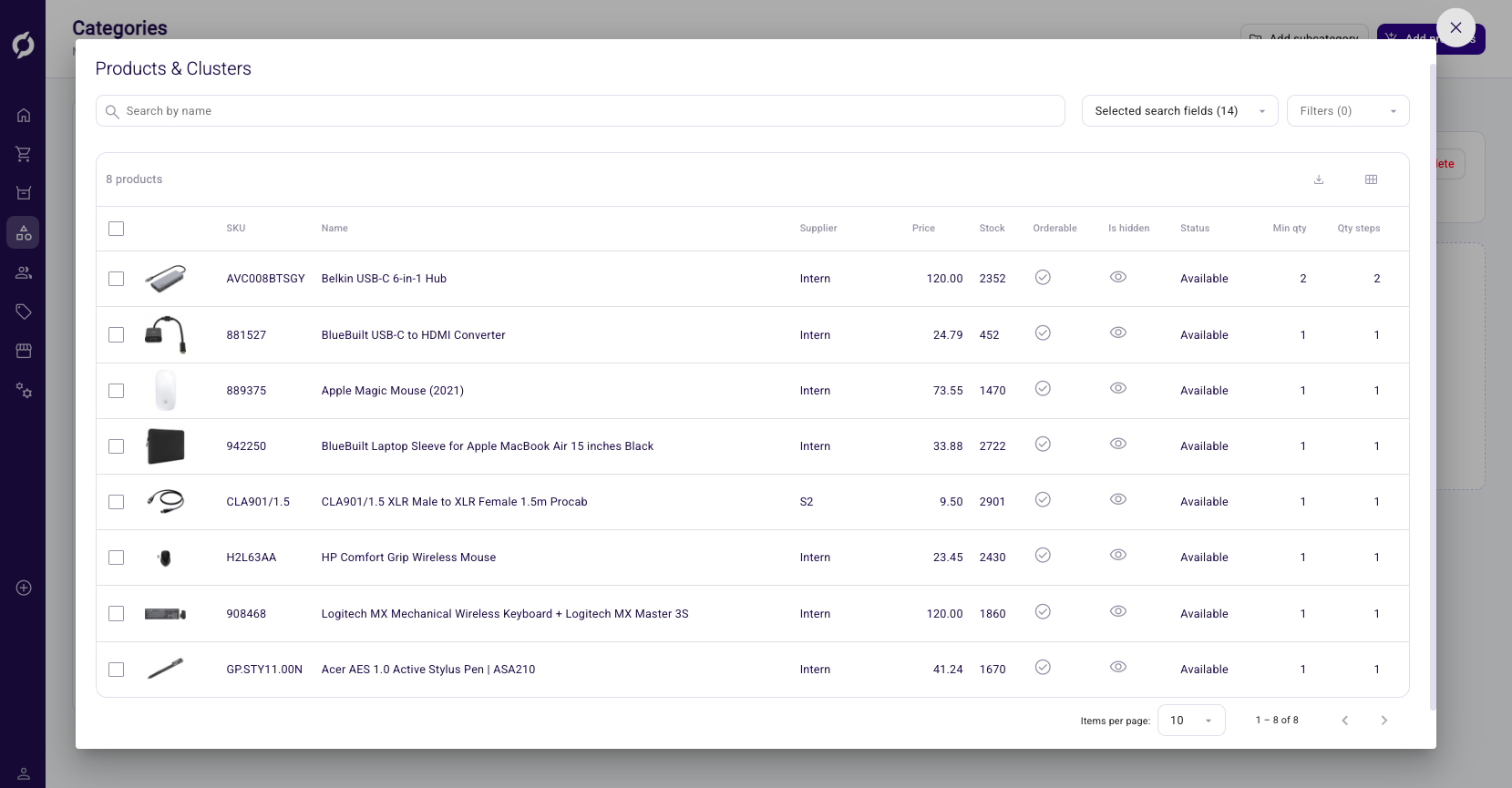This screenshot has height=788, width=1512.
Task: Open Acer AES 1.0 Active Stylus Pen link
Action: tap(428, 670)
